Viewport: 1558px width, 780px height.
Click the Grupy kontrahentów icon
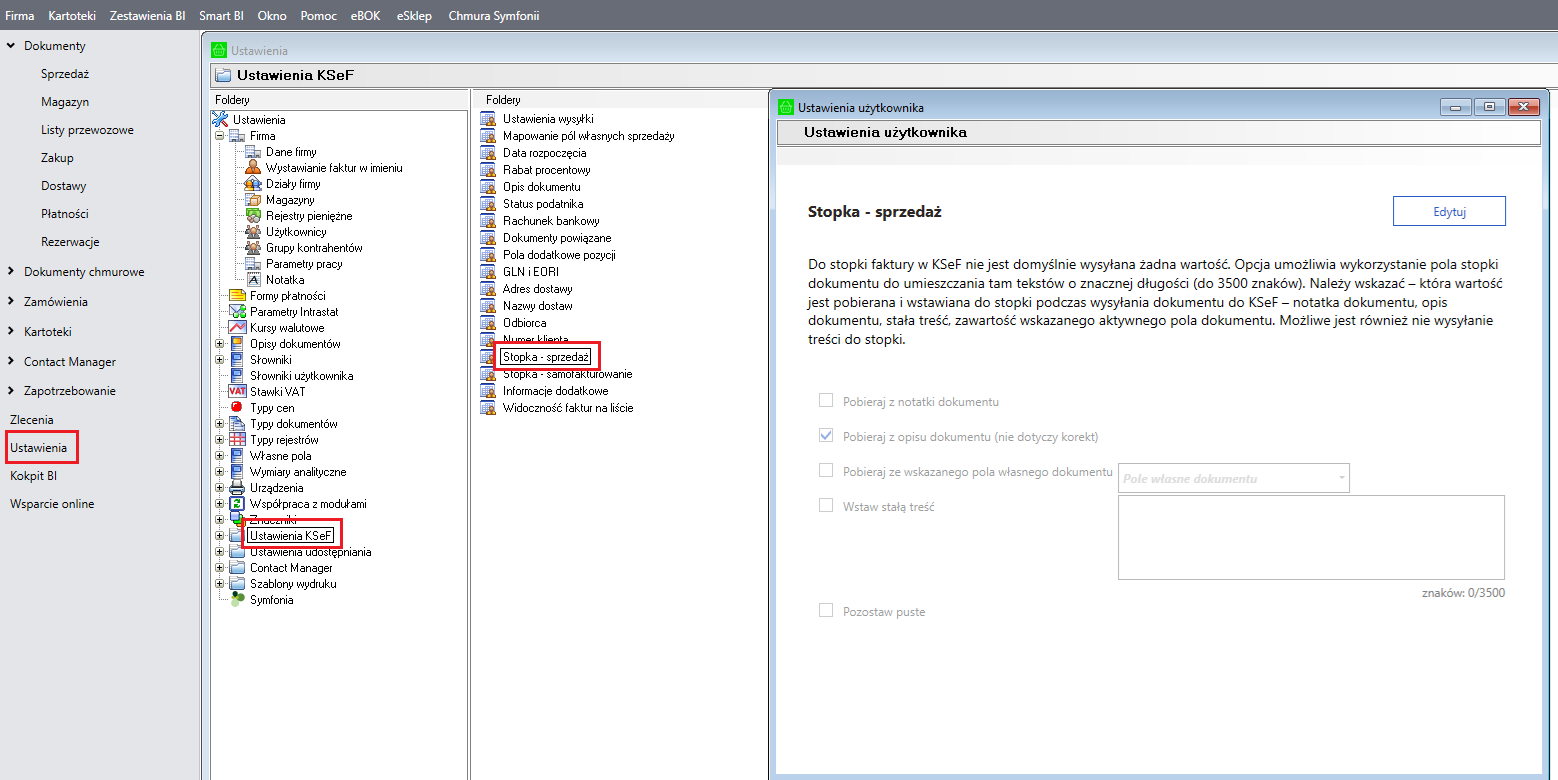click(x=254, y=248)
